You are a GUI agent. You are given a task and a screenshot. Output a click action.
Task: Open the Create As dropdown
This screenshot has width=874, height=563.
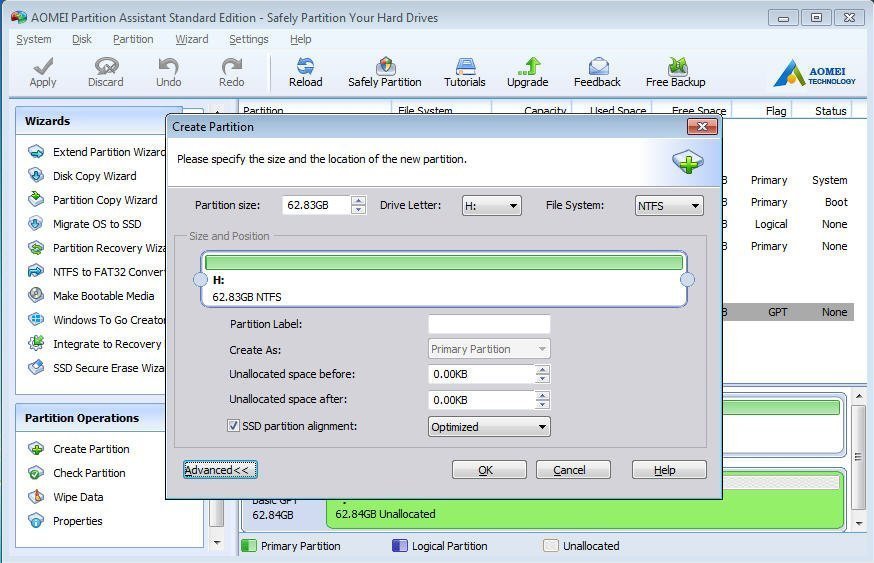tap(489, 349)
